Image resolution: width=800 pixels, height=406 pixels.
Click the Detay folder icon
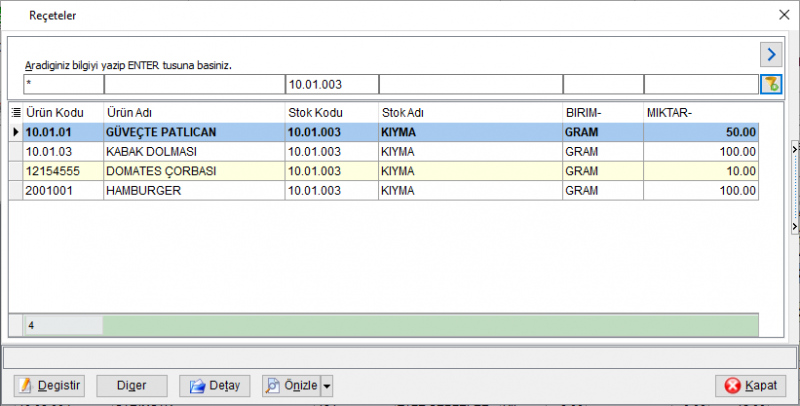(197, 386)
